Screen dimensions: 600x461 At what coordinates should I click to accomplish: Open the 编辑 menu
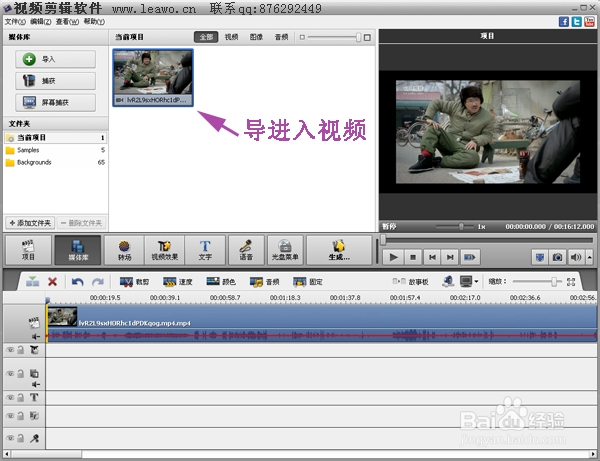click(41, 21)
